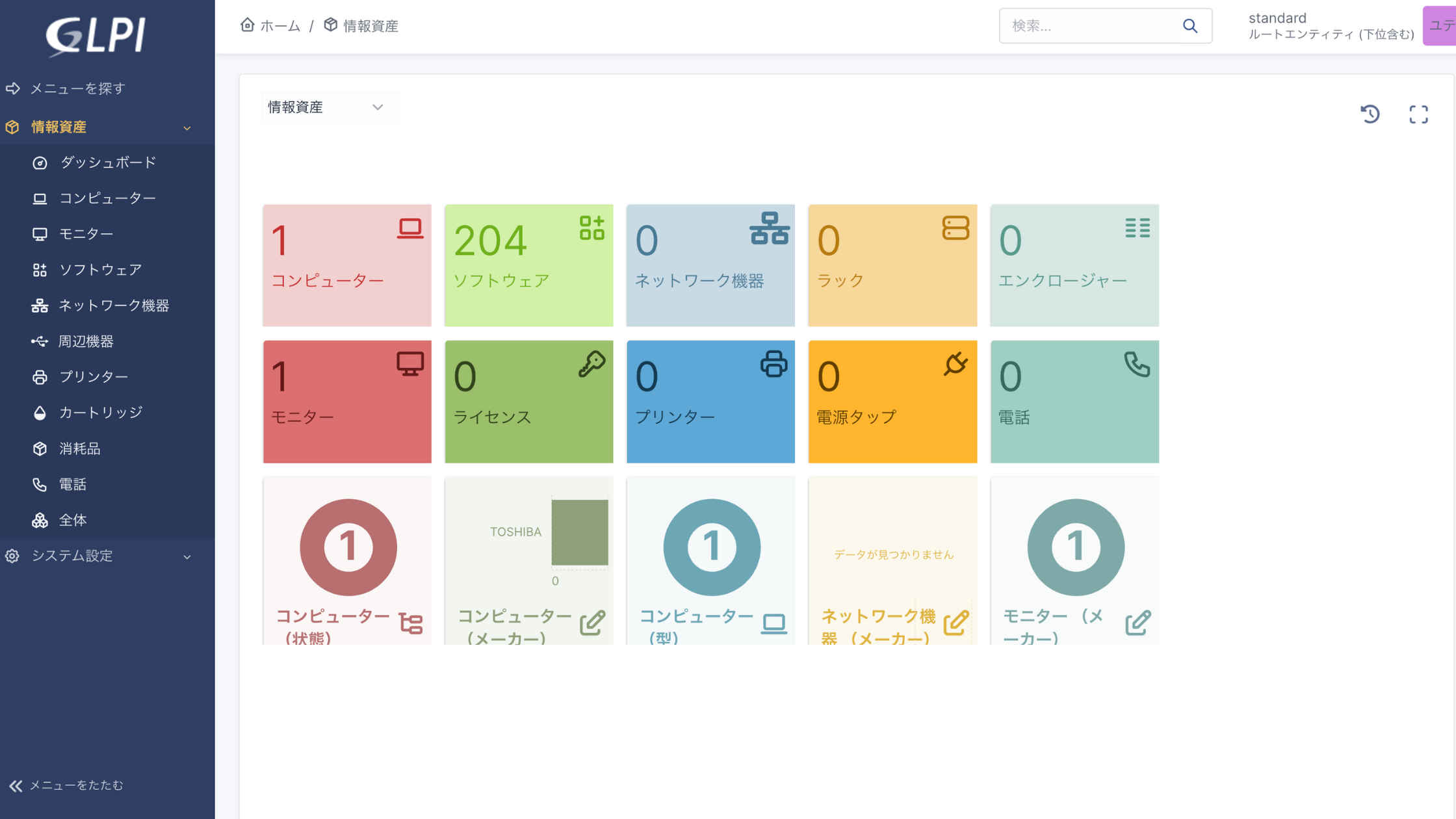
Task: Open 周辺機器 in sidebar menu
Action: point(108,341)
